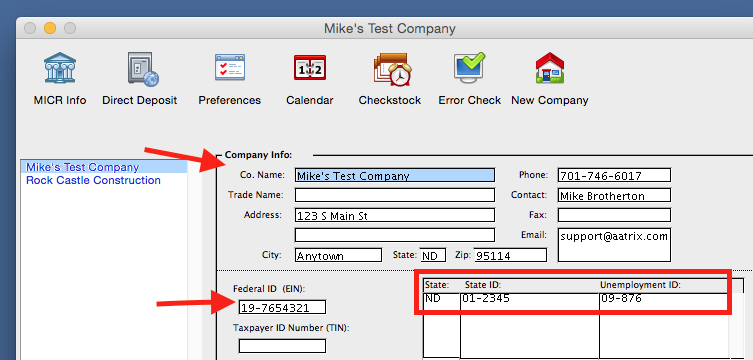Click the State ID column header
Viewport: 753px width, 360px height.
[x=483, y=285]
